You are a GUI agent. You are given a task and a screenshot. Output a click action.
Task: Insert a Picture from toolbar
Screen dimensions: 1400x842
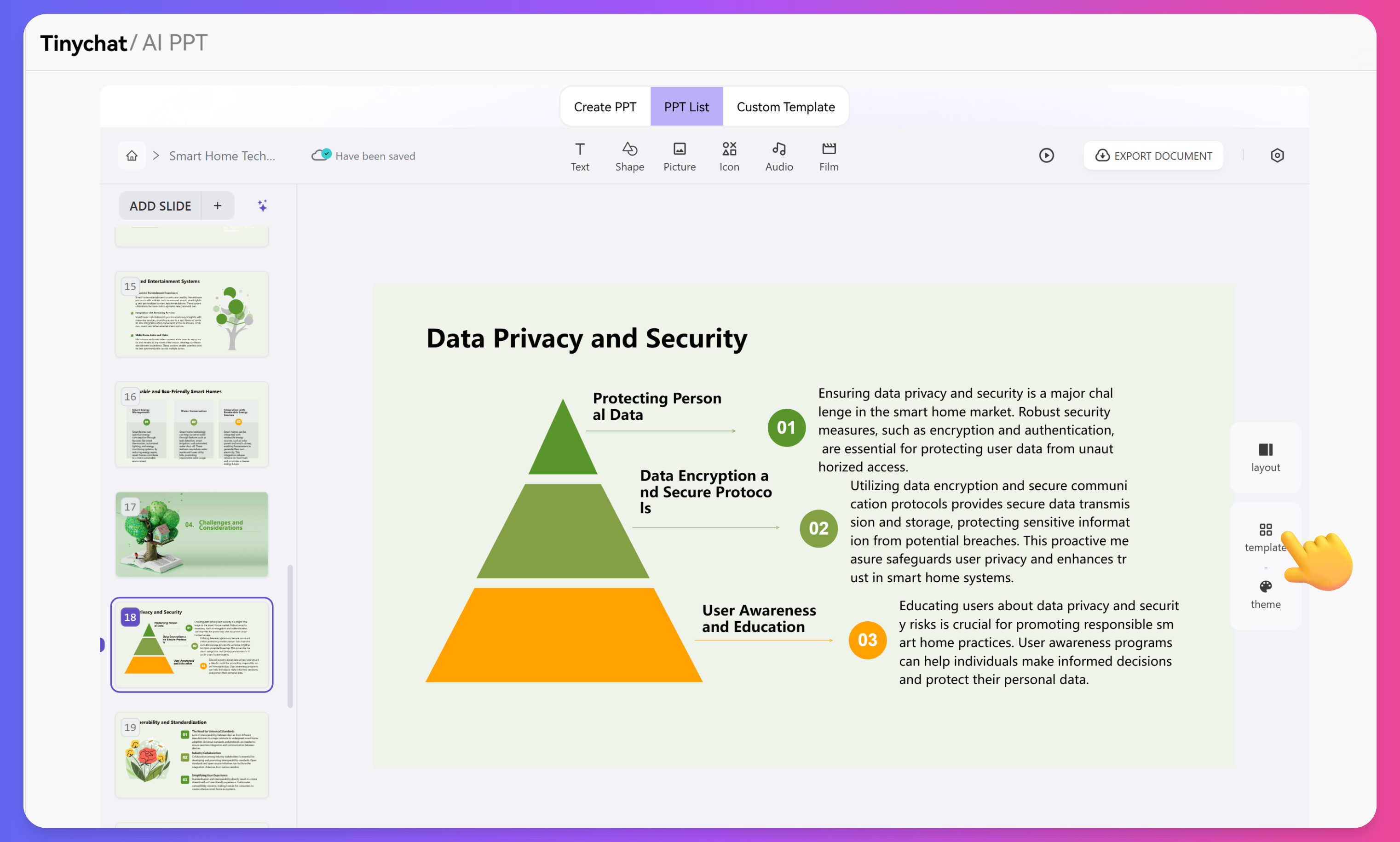coord(679,157)
